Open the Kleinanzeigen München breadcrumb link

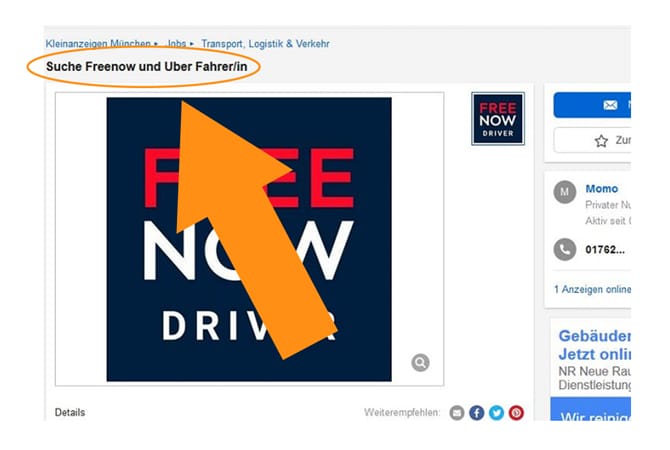coord(98,44)
